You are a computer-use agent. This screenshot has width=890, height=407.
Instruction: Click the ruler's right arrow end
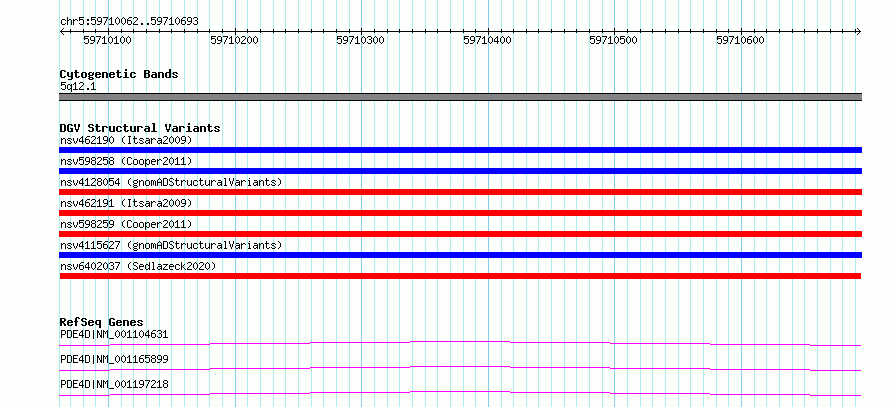[858, 31]
